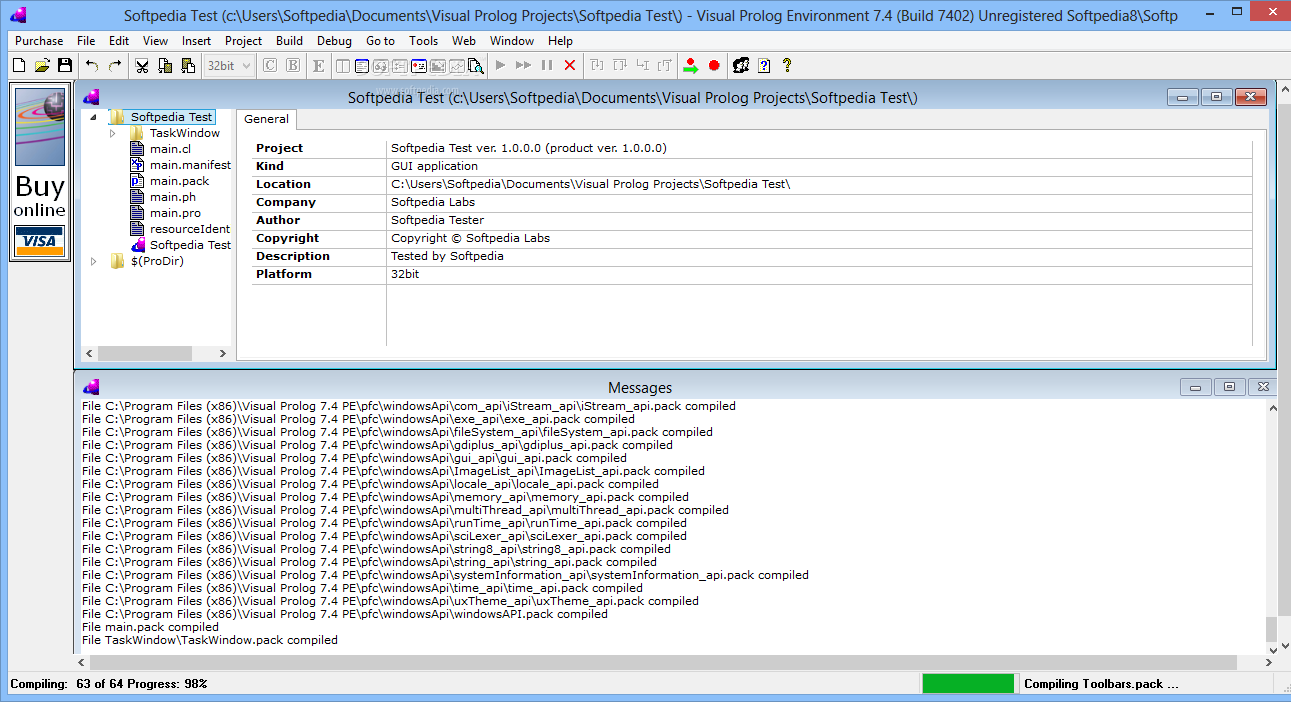1291x702 pixels.
Task: Click the browse magnifier document icon
Action: click(476, 66)
